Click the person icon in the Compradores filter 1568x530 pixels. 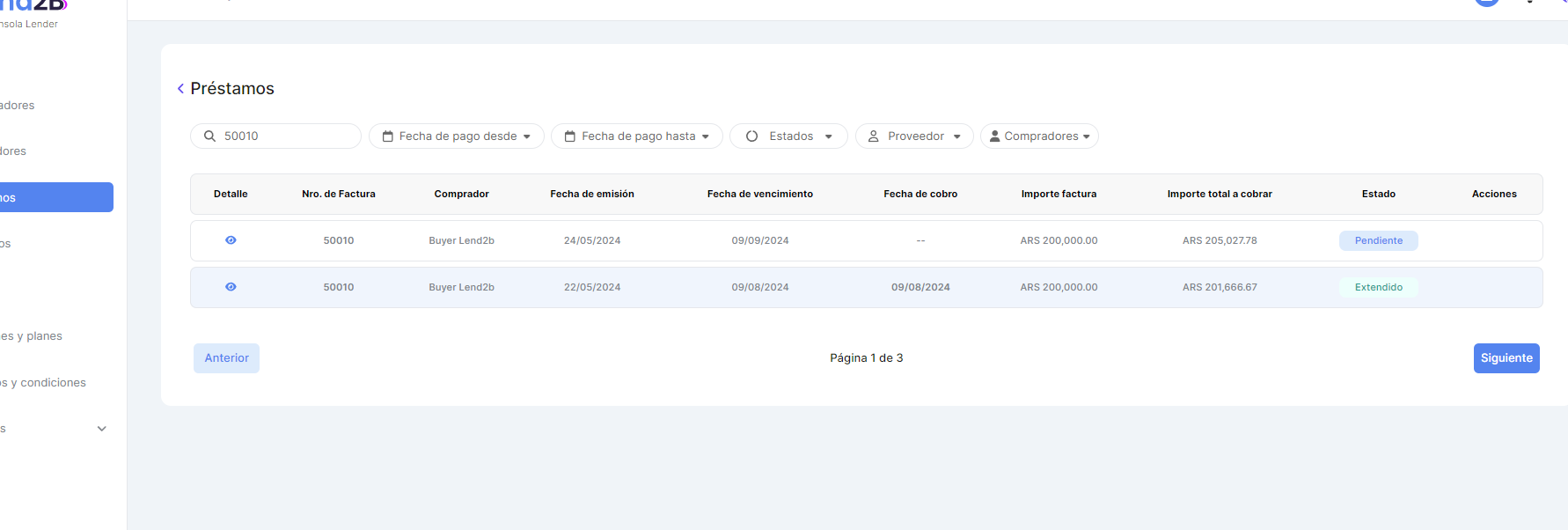994,136
